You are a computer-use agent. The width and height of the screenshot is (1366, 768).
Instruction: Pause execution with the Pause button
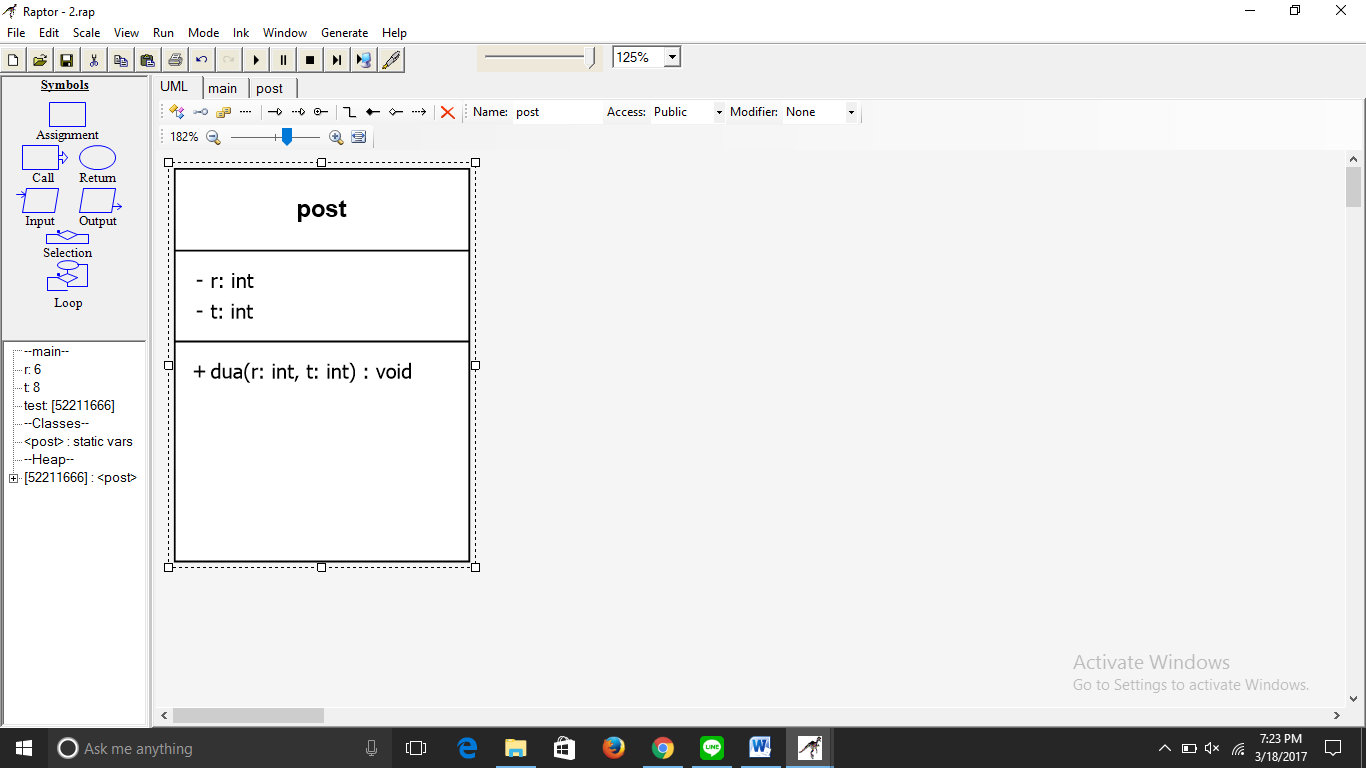click(283, 60)
